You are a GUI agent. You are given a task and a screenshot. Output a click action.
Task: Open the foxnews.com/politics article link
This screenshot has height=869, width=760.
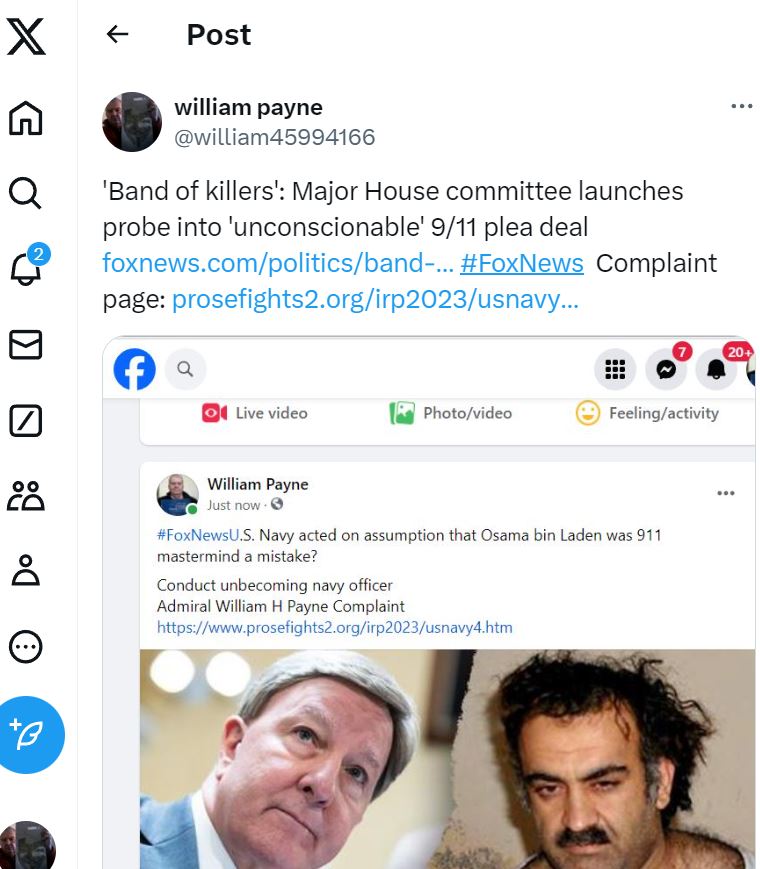(x=278, y=263)
